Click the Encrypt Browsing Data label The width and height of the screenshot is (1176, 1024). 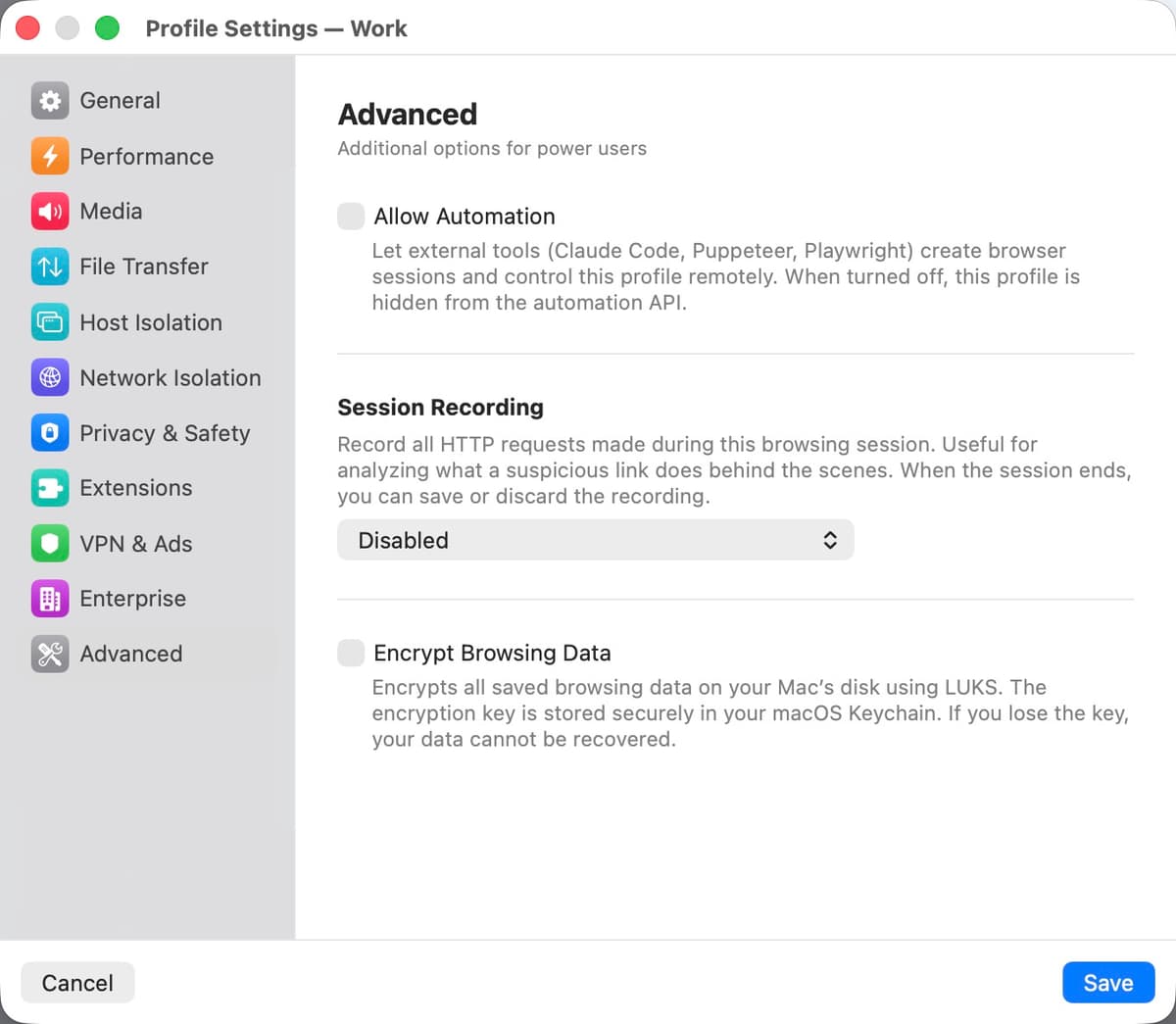pos(492,653)
